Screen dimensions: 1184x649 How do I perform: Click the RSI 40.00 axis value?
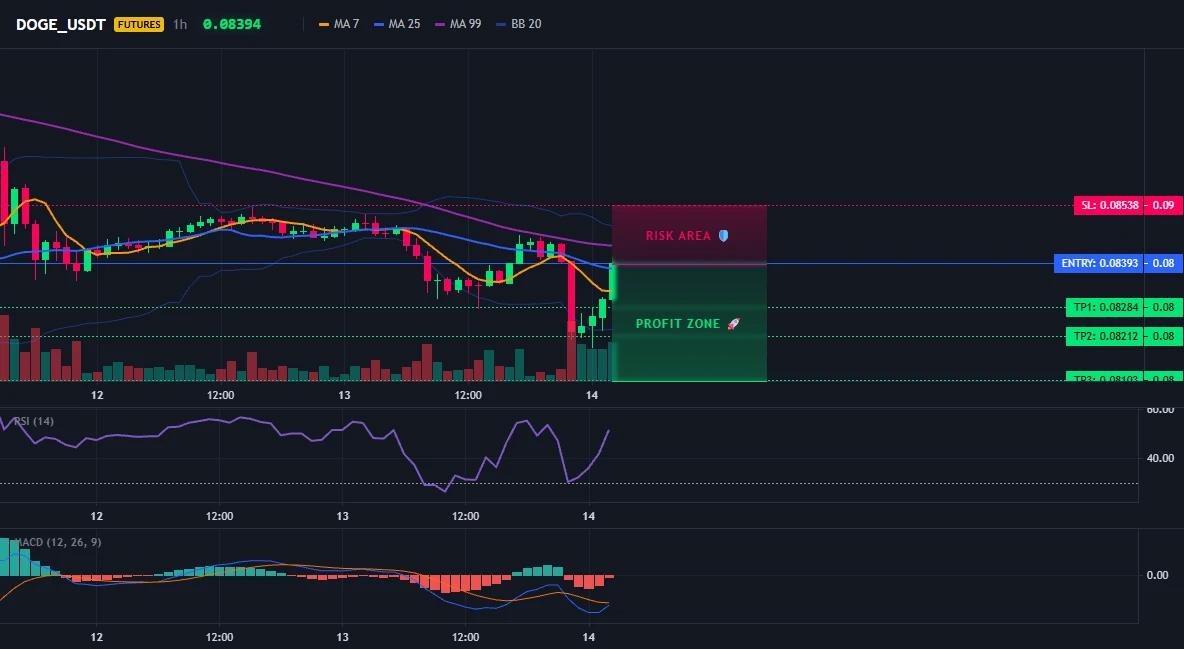click(x=1160, y=458)
